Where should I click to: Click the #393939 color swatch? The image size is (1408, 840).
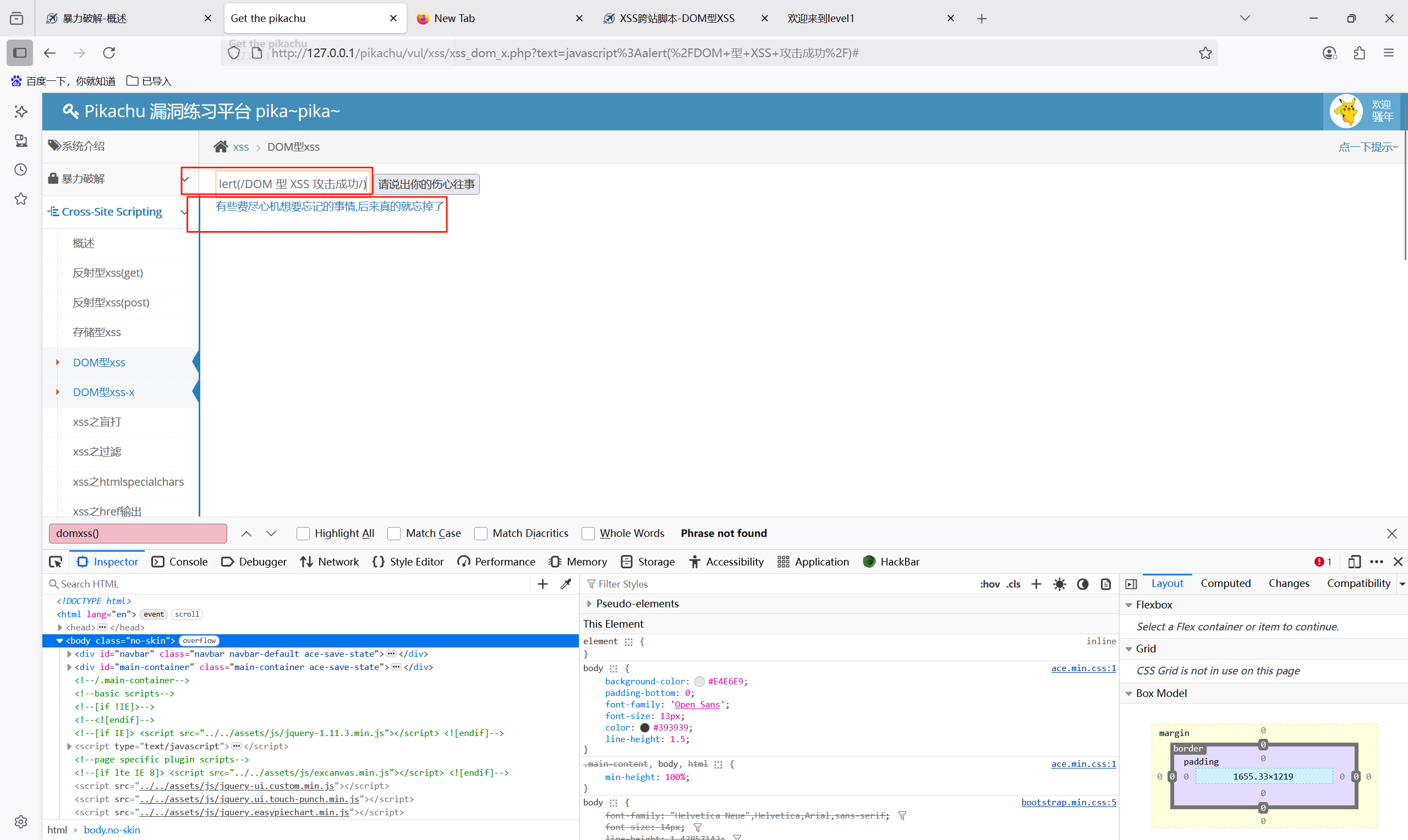click(644, 728)
